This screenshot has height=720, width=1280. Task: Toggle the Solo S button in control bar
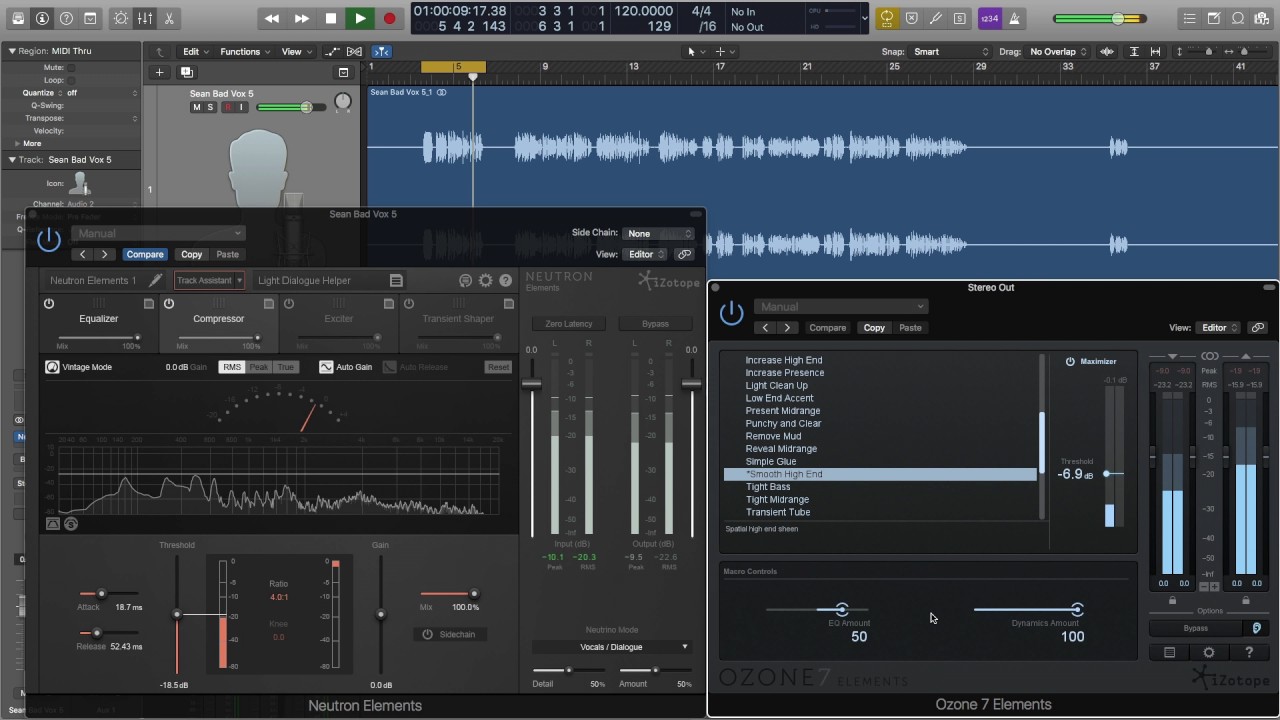959,18
